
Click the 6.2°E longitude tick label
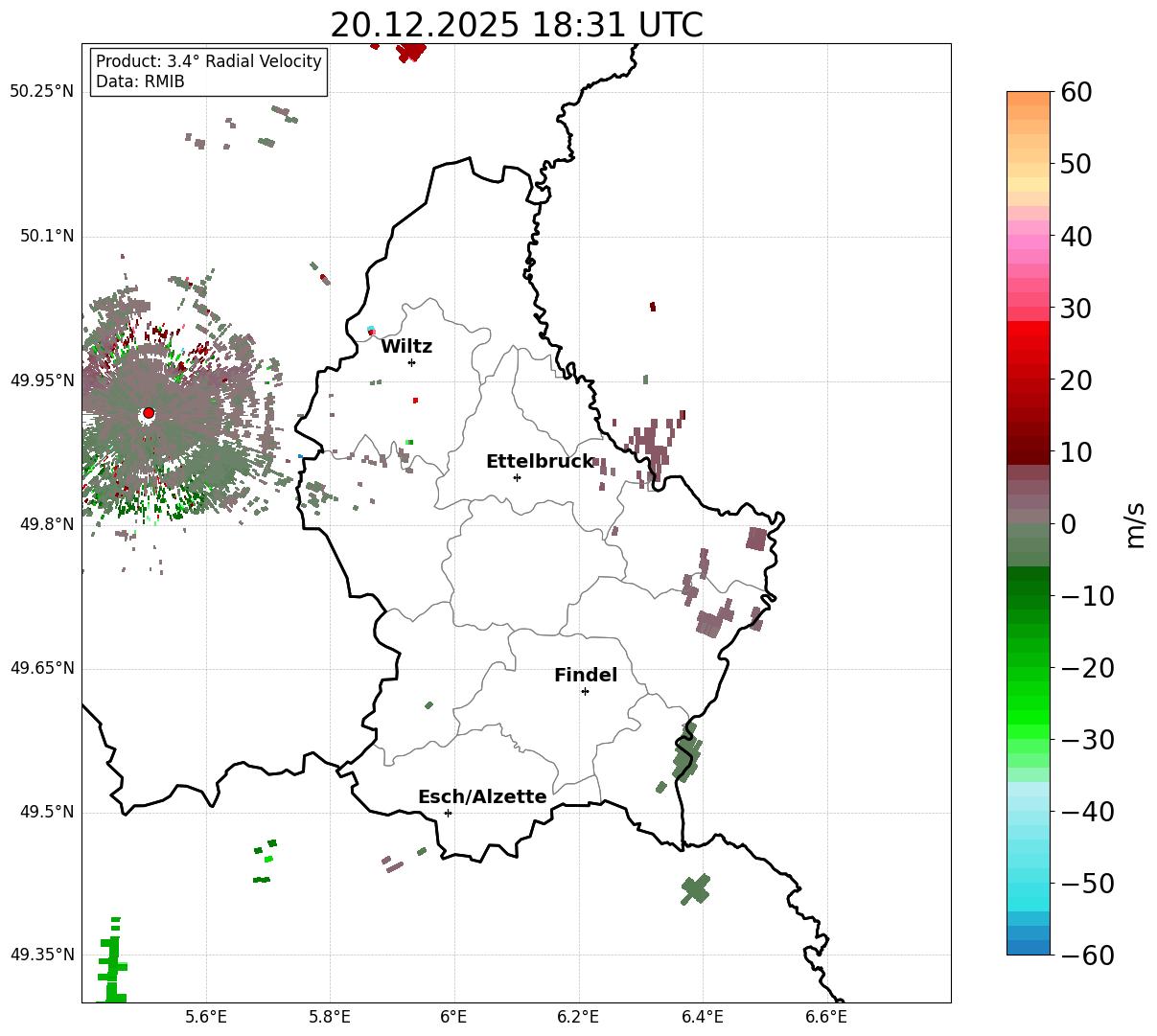(x=578, y=1017)
